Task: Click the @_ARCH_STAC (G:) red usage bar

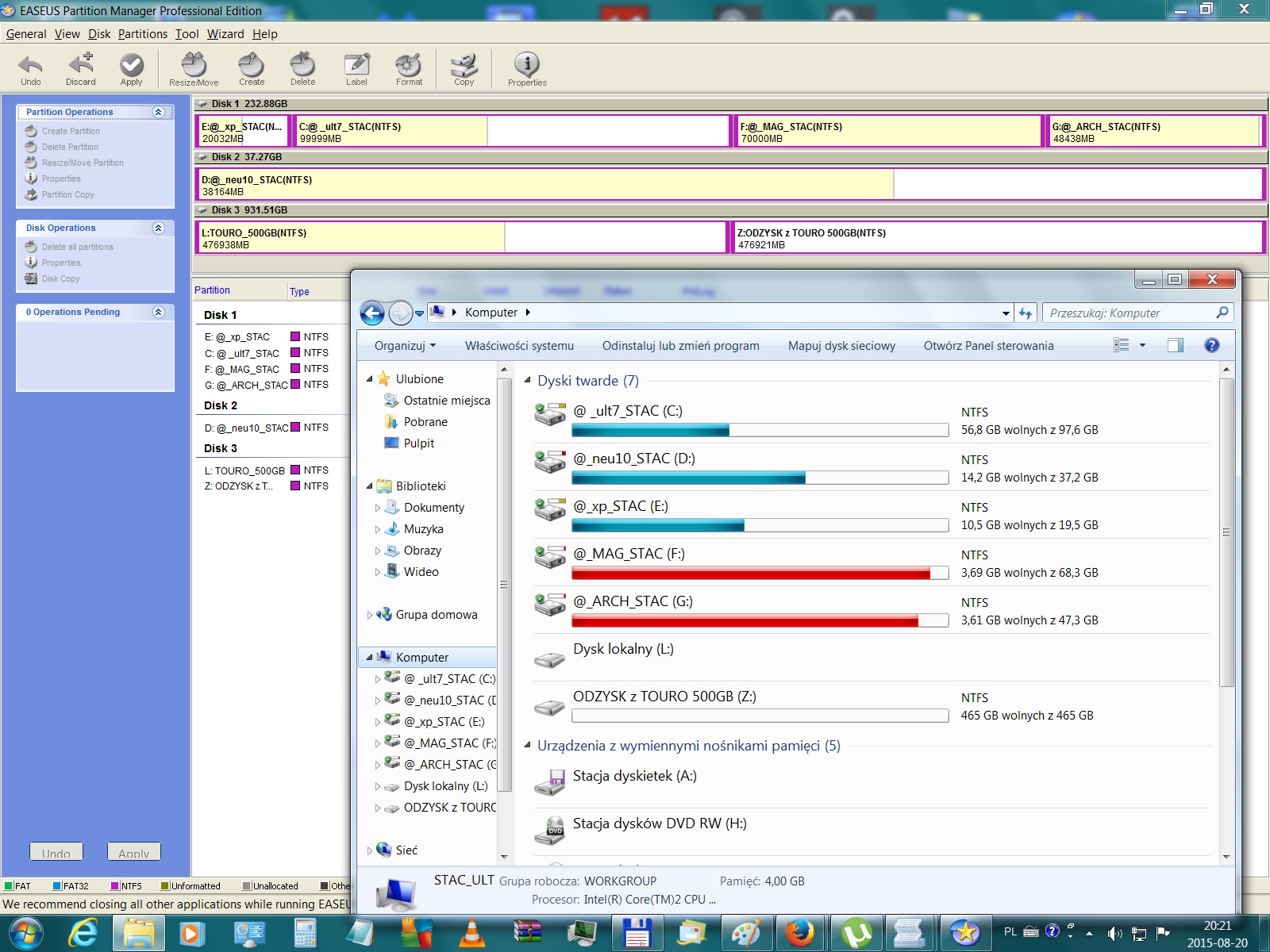Action: [760, 620]
